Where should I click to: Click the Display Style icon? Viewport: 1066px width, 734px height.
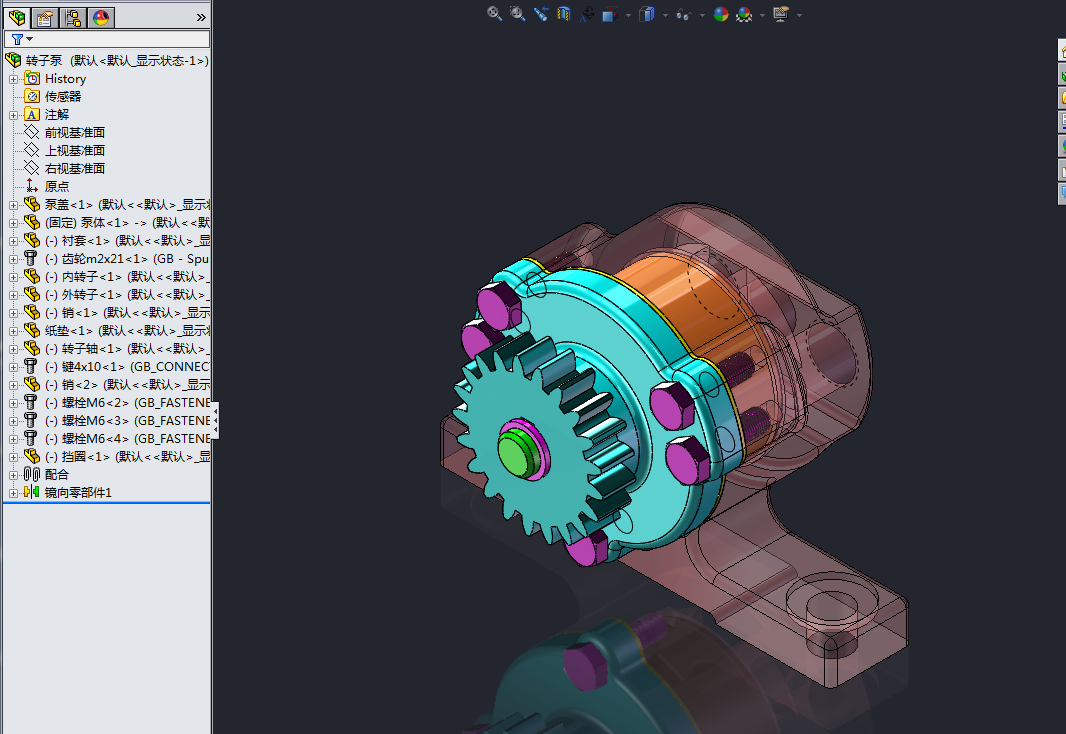pos(647,14)
